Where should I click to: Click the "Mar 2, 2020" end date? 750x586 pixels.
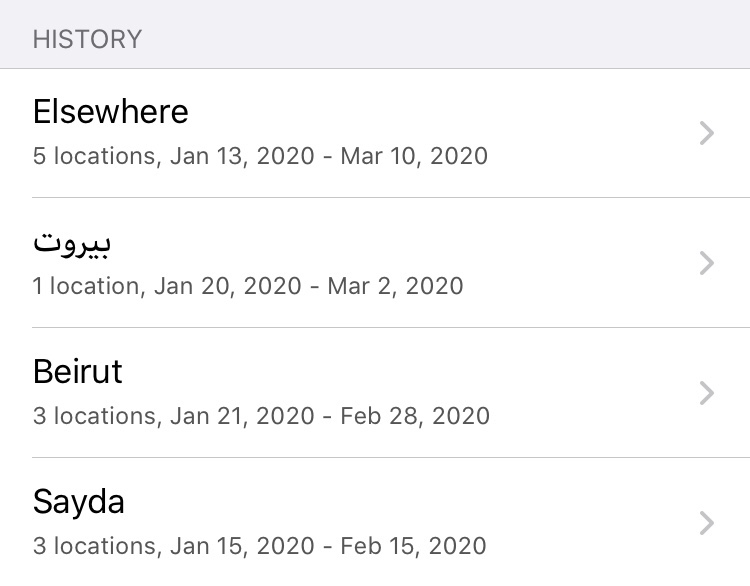pyautogui.click(x=402, y=286)
